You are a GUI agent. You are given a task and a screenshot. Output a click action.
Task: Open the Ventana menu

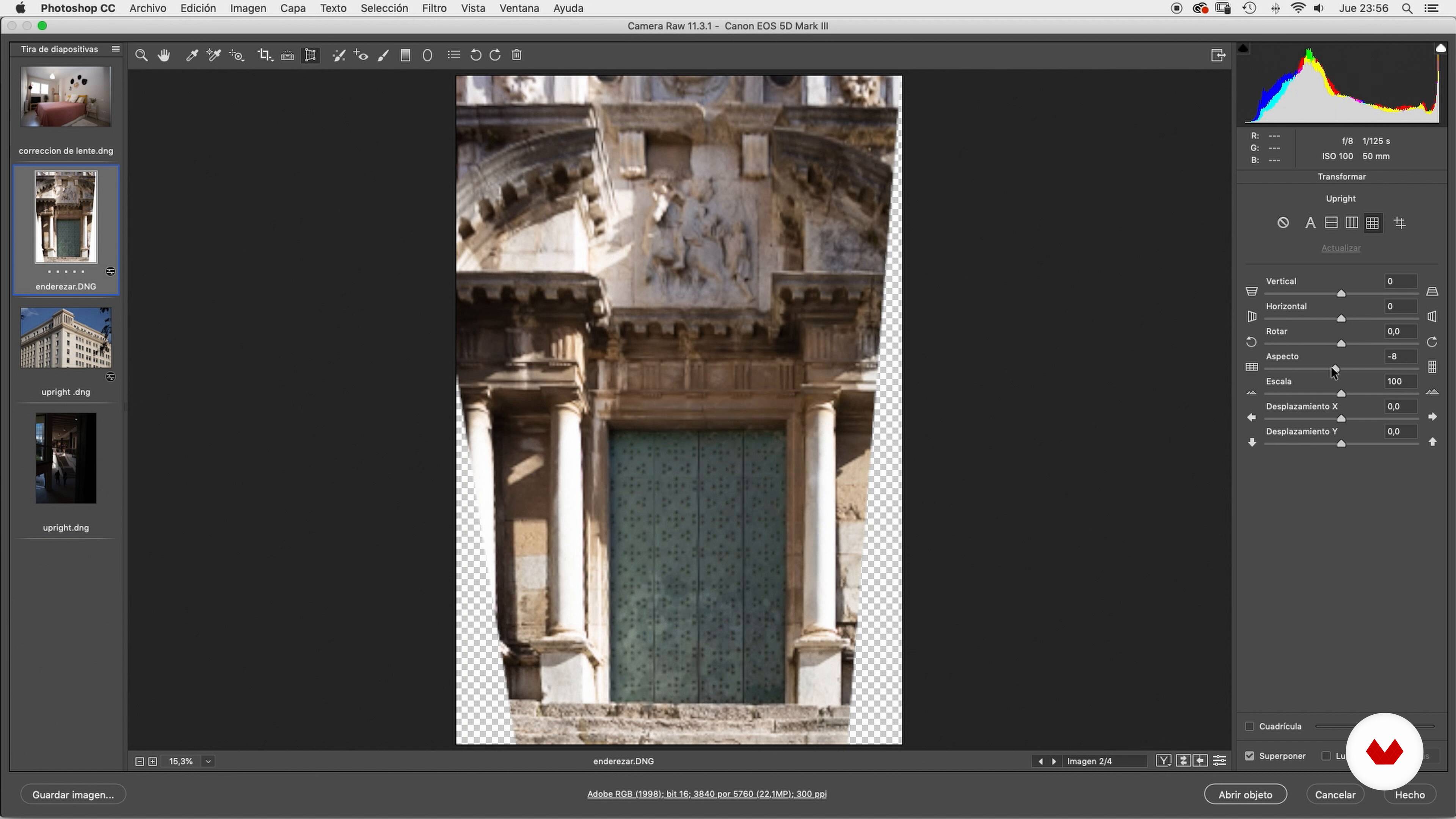point(519,8)
